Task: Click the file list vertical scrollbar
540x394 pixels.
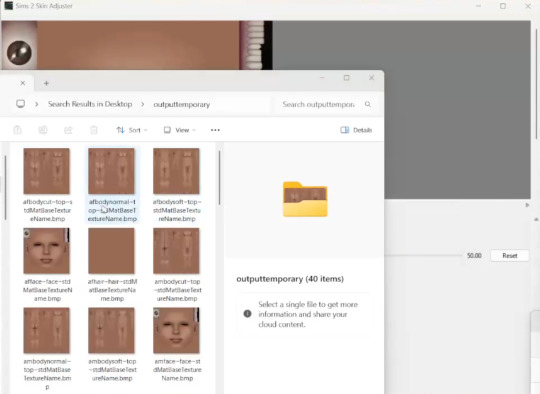Action: tap(219, 177)
